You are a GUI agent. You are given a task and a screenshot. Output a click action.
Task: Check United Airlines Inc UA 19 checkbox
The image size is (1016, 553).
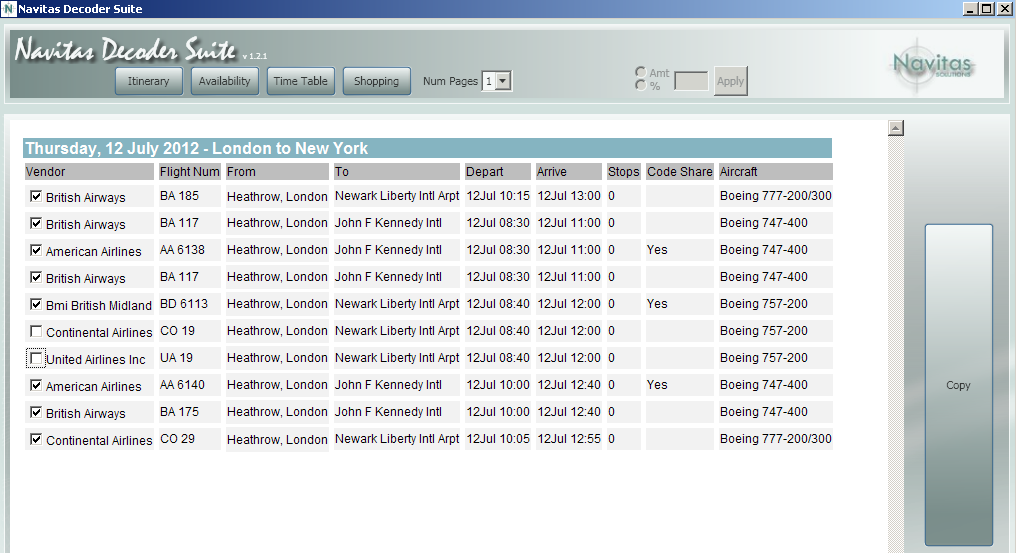tap(36, 358)
